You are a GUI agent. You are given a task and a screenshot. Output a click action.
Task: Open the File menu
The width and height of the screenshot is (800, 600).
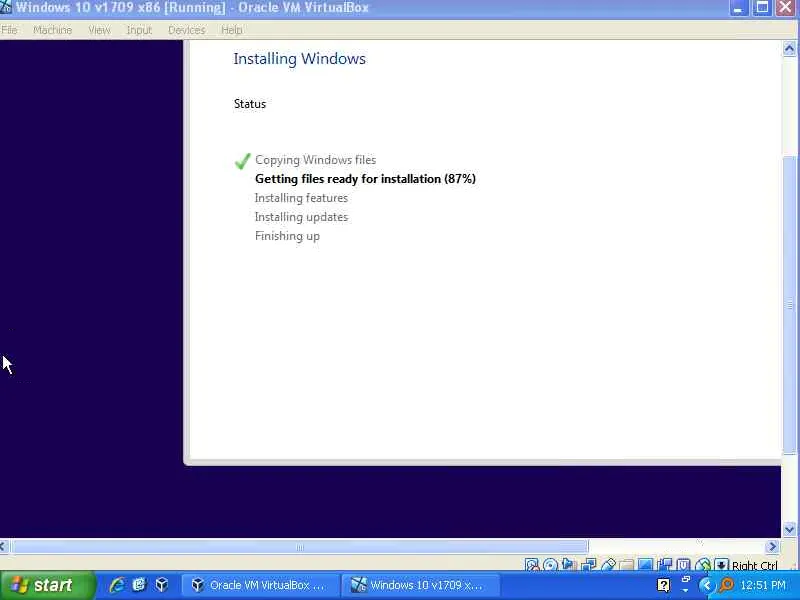tap(9, 30)
